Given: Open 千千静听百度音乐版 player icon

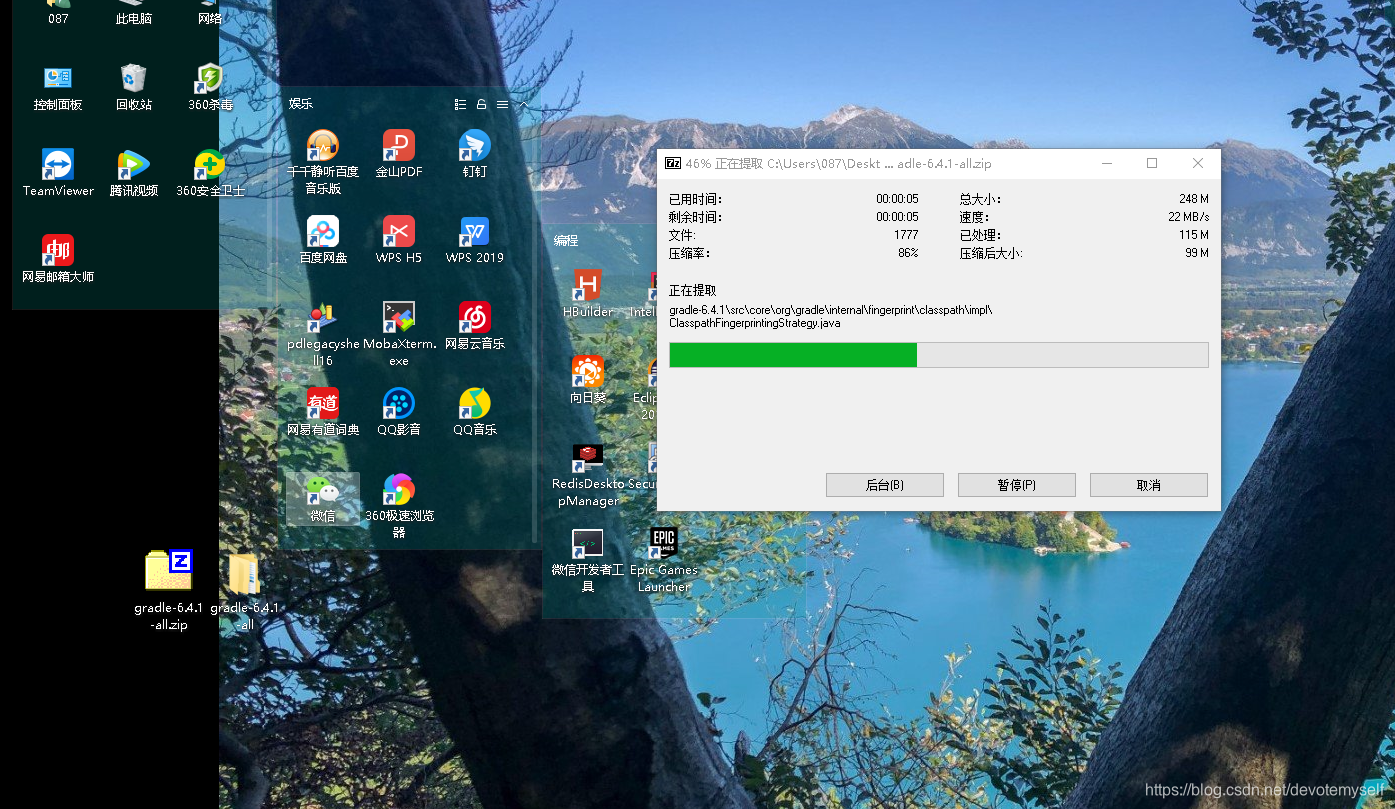Looking at the screenshot, I should point(323,162).
